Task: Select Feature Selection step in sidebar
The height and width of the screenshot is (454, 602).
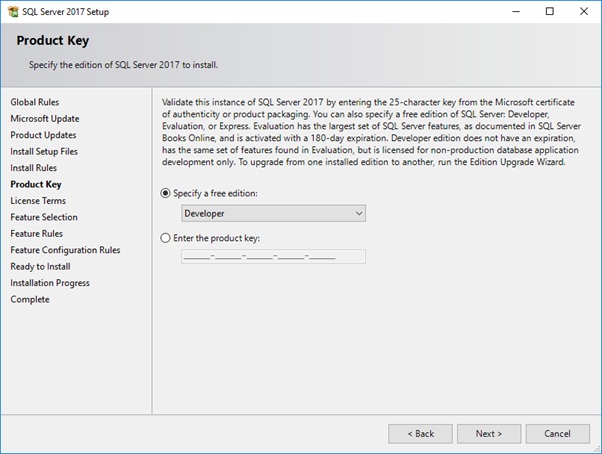Action: (44, 217)
